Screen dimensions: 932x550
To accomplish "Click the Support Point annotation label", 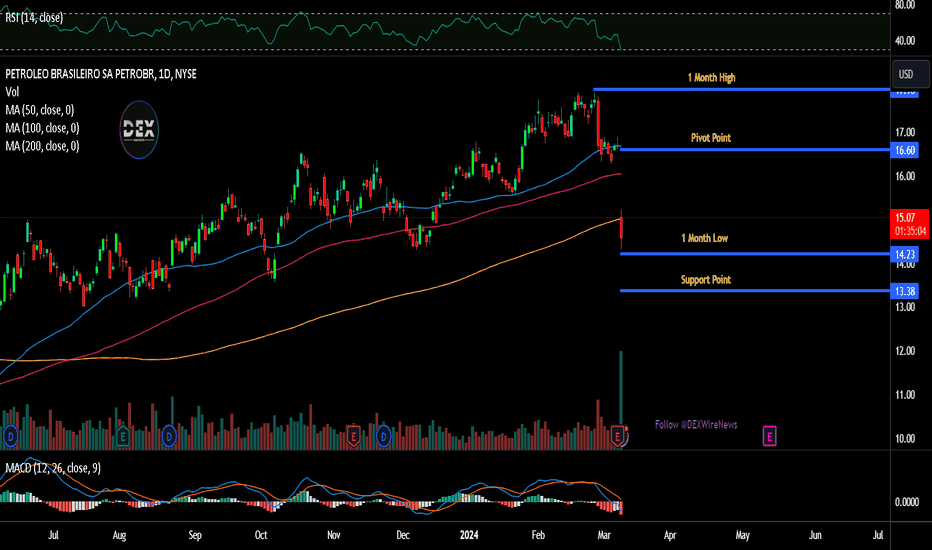I will [x=706, y=280].
